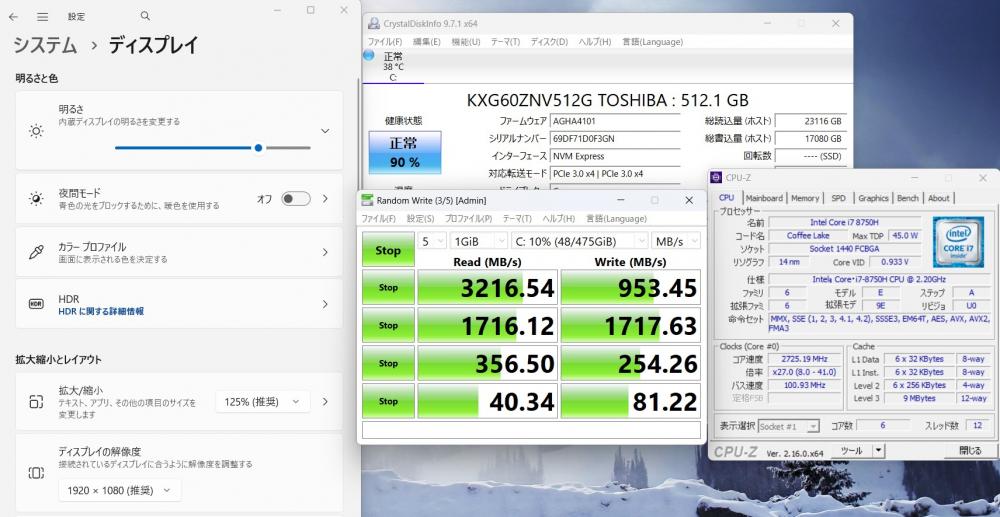Image resolution: width=1000 pixels, height=517 pixels.
Task: Go back using the Settings back arrow
Action: (13, 17)
